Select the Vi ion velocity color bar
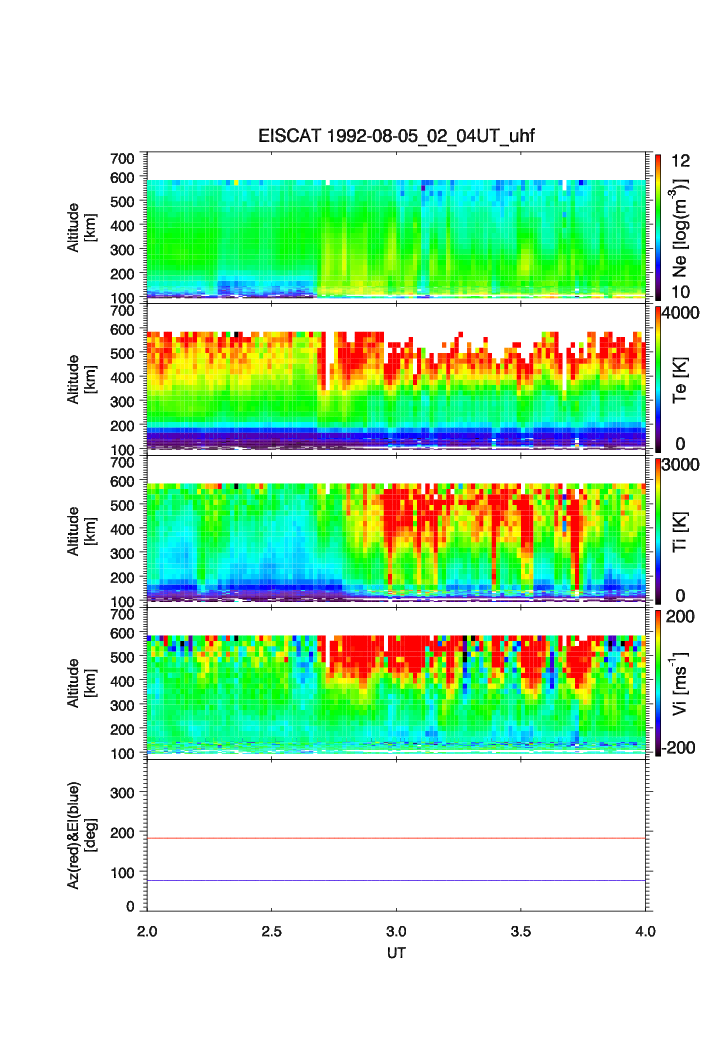Image resolution: width=708 pixels, height=1063 pixels. point(658,682)
